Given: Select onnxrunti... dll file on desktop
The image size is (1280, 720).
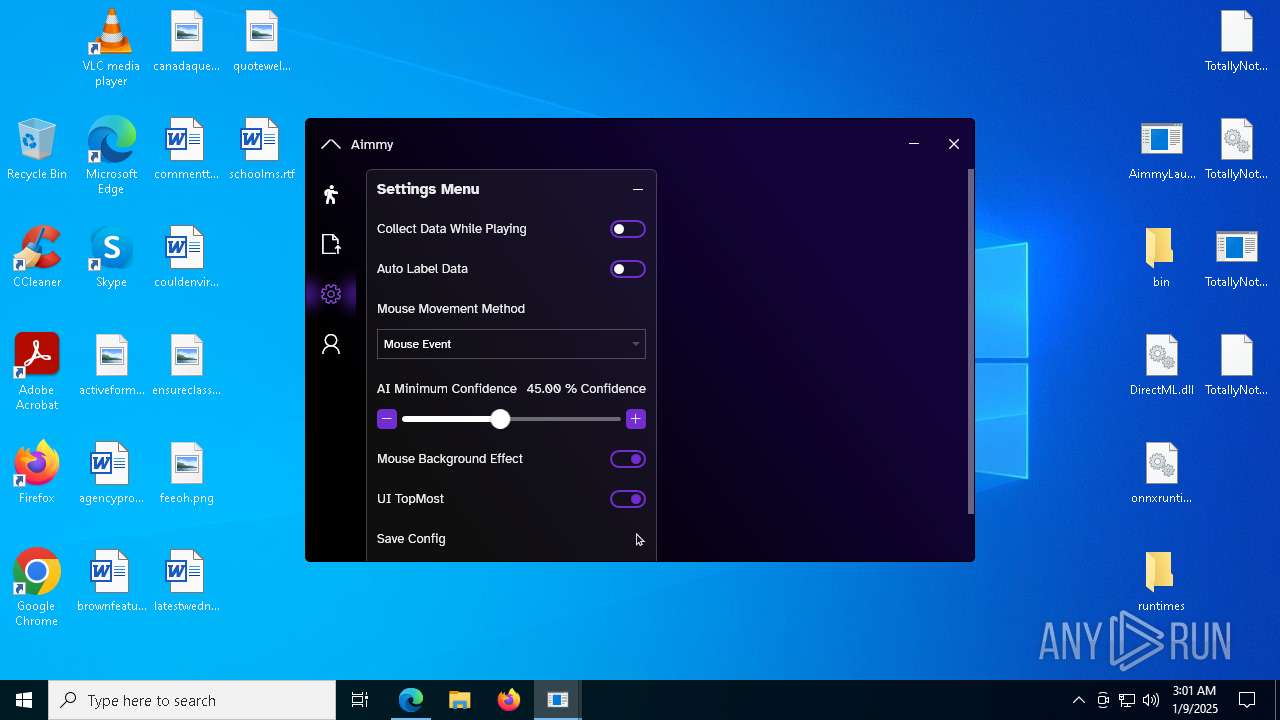Looking at the screenshot, I should coord(1161,472).
